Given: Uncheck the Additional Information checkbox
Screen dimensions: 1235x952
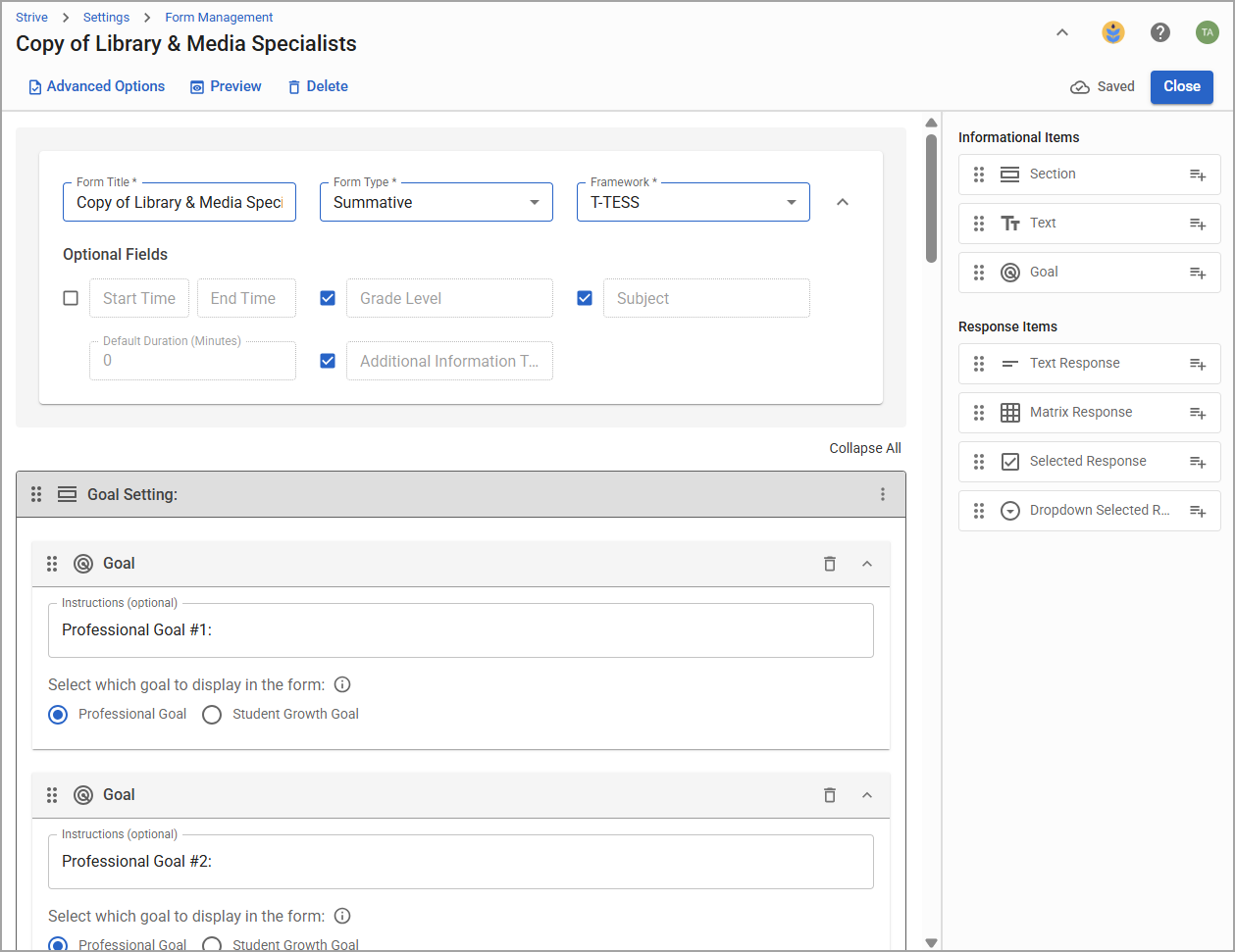Looking at the screenshot, I should tap(328, 361).
